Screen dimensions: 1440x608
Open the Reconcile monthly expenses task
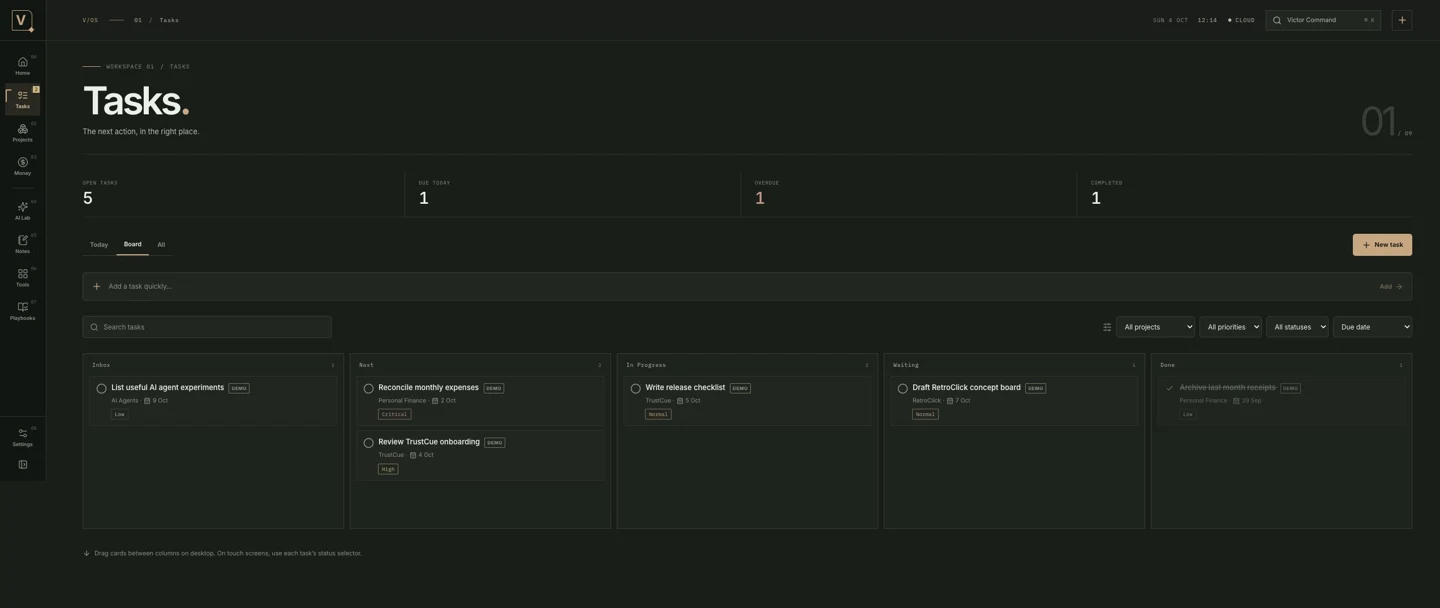point(480,400)
